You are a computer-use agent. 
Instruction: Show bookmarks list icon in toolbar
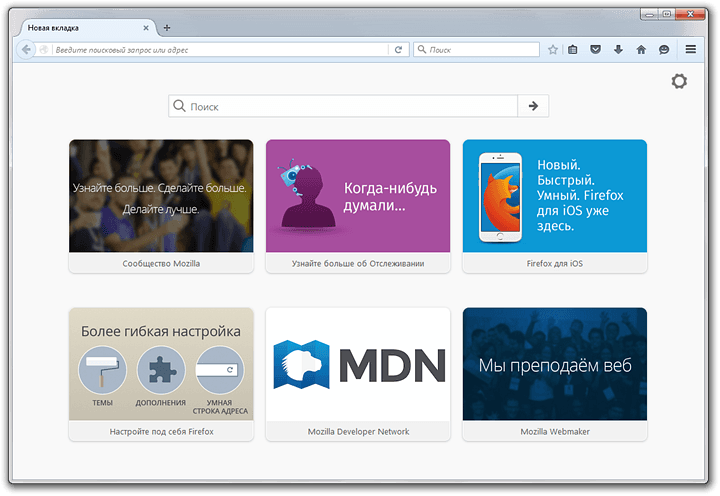click(573, 50)
